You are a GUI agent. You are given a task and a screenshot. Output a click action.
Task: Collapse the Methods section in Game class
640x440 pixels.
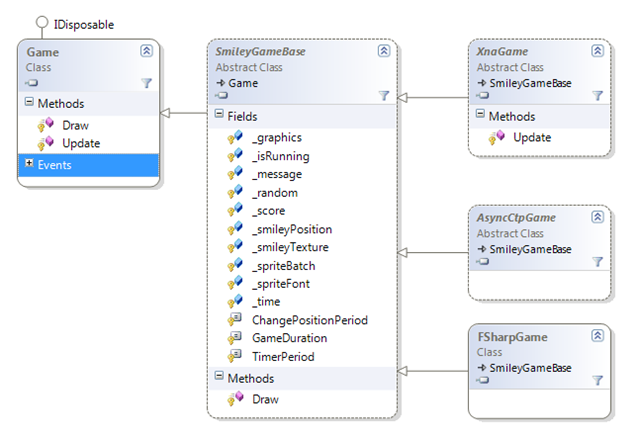(29, 102)
